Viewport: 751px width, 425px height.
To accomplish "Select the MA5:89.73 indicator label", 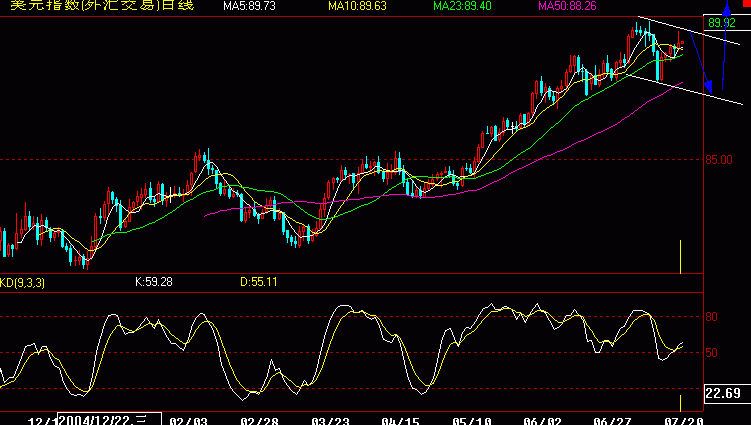I will tap(250, 6).
